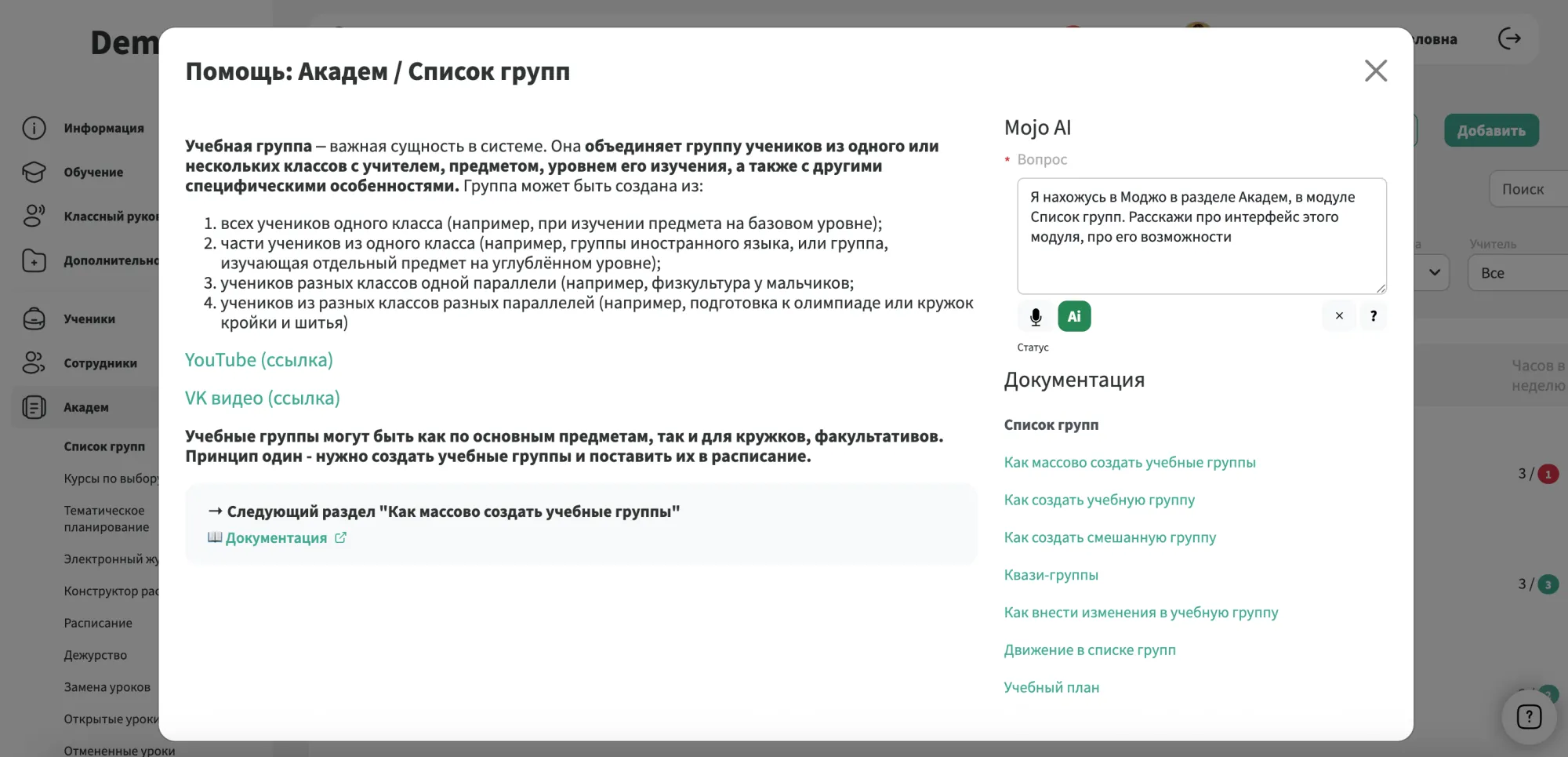Click the red badge with number 1
Screen dimensions: 1568x757
[x=1548, y=474]
